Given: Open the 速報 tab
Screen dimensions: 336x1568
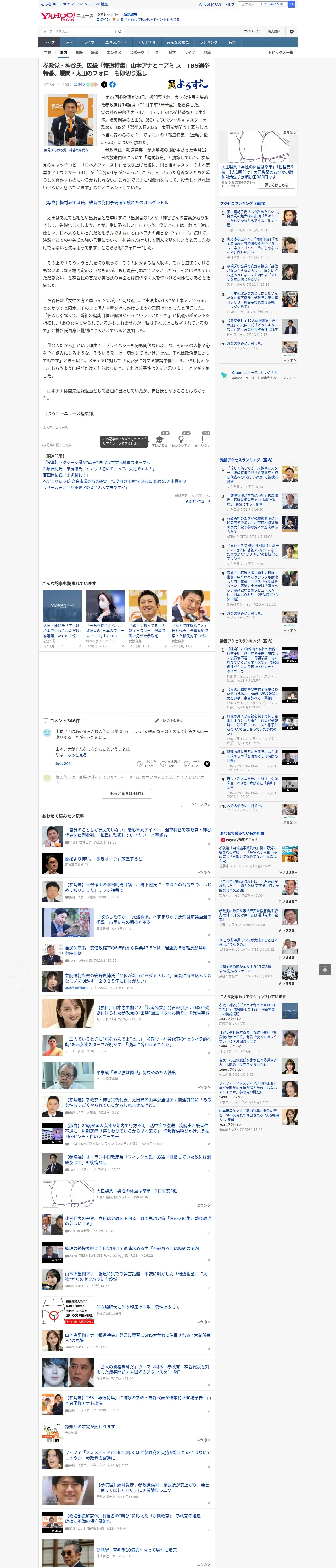Looking at the screenshot, I should pos(69,43).
